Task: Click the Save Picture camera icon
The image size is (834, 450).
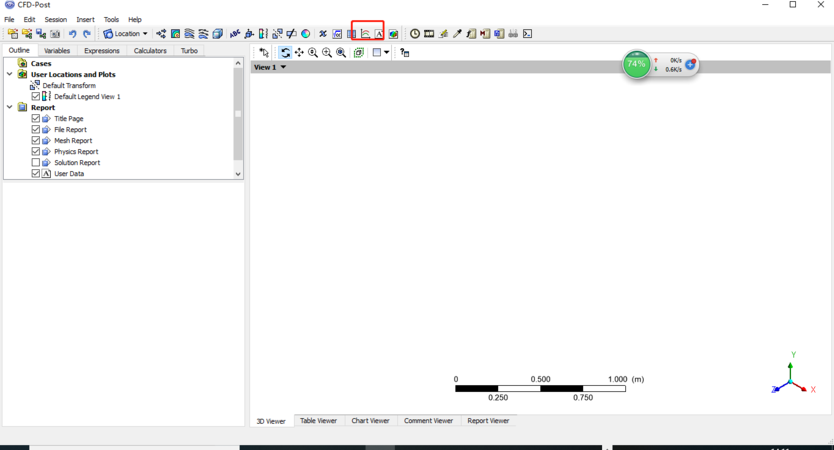Action: [55, 34]
